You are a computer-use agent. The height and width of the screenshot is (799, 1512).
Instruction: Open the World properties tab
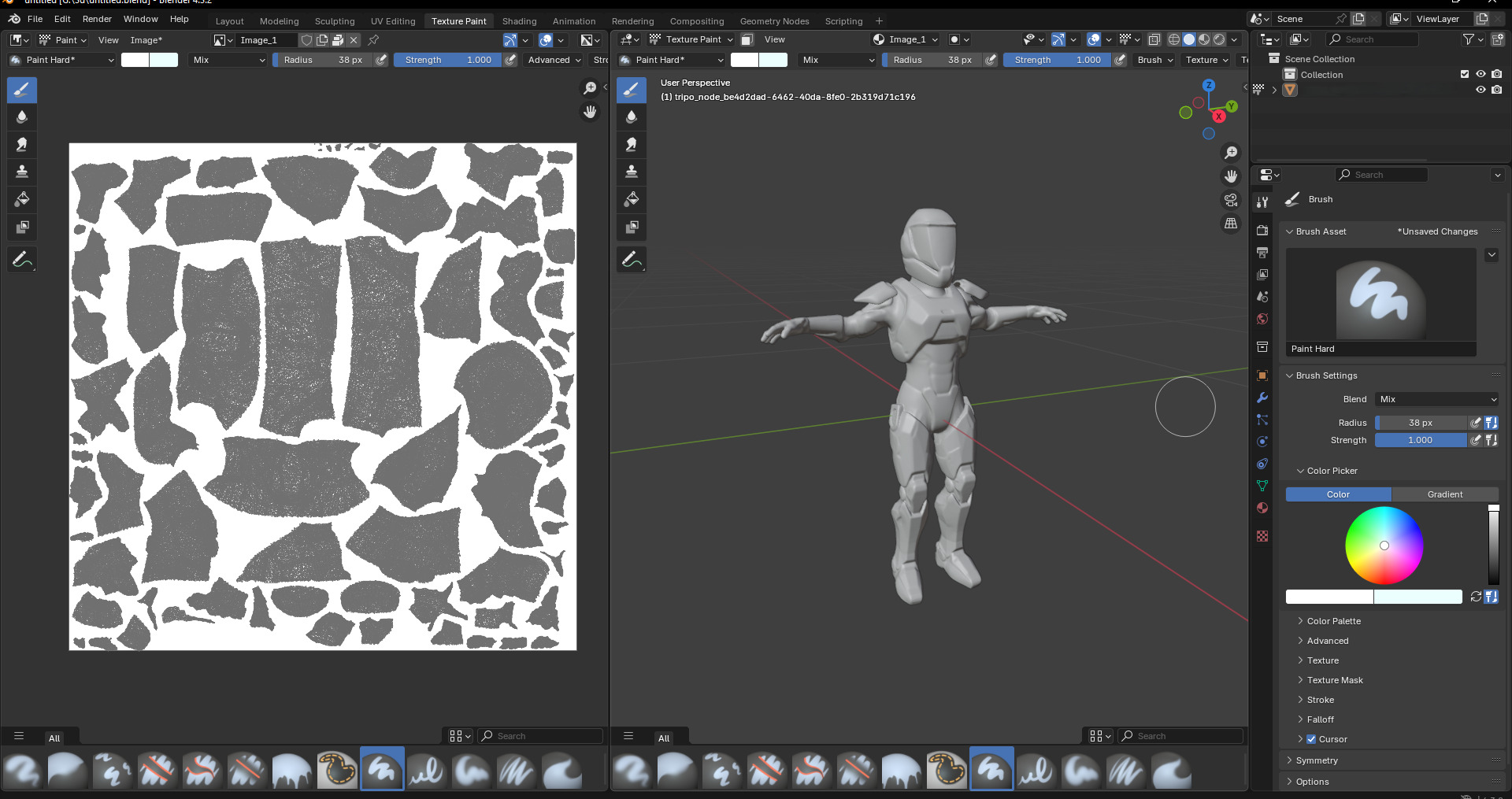click(1262, 319)
